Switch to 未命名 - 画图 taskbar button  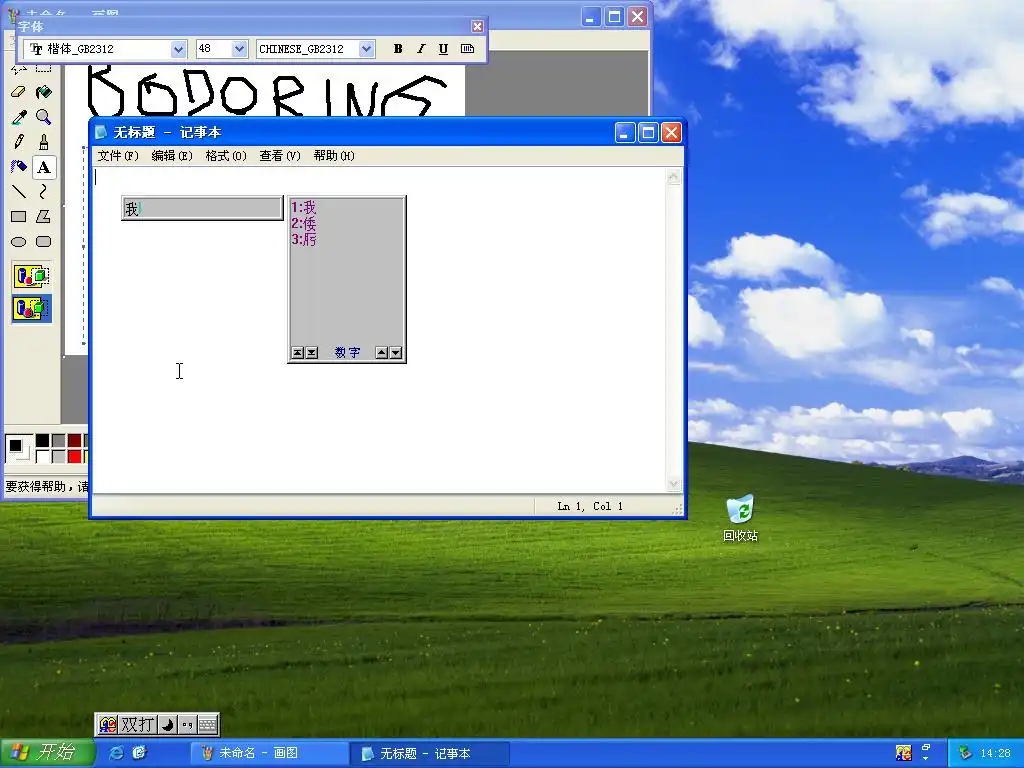(268, 753)
